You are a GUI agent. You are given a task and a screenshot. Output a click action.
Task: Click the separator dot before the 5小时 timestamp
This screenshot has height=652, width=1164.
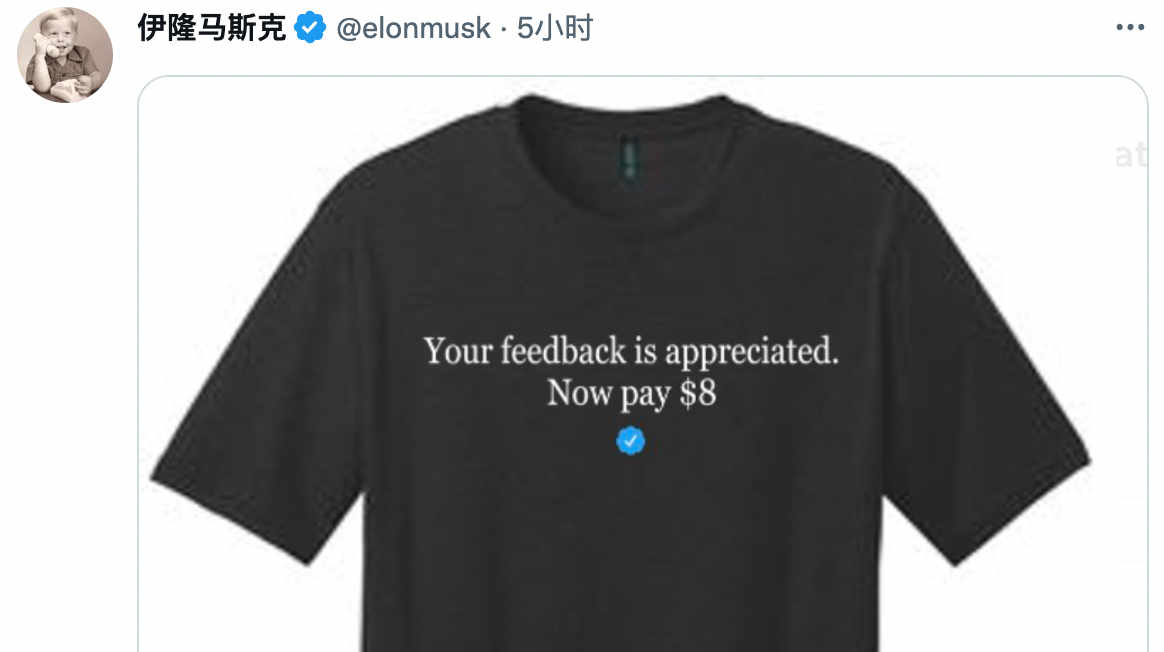click(503, 30)
